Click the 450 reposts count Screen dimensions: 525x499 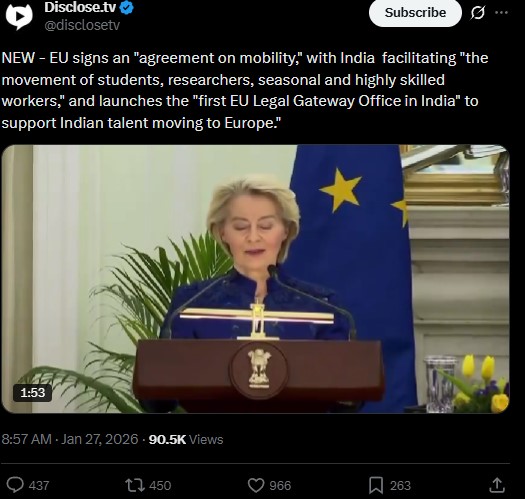pyautogui.click(x=160, y=485)
